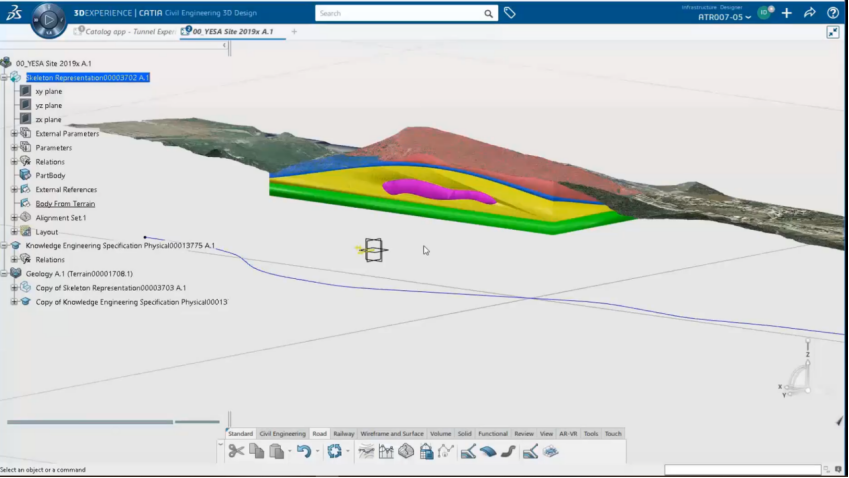Collapse the Geology A.1 tree node
This screenshot has width=849, height=478.
pos(4,273)
